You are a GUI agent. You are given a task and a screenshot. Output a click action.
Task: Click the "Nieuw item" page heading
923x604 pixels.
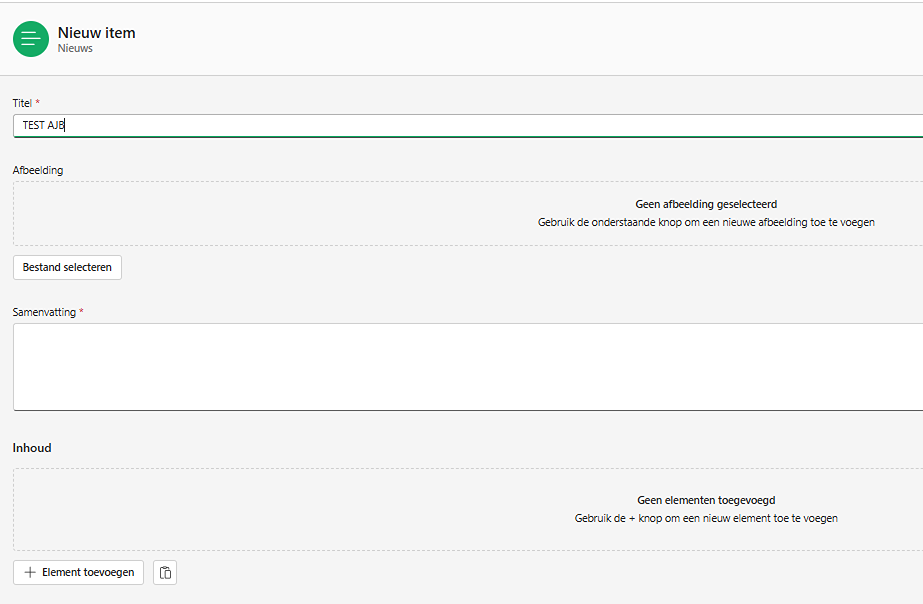click(97, 33)
